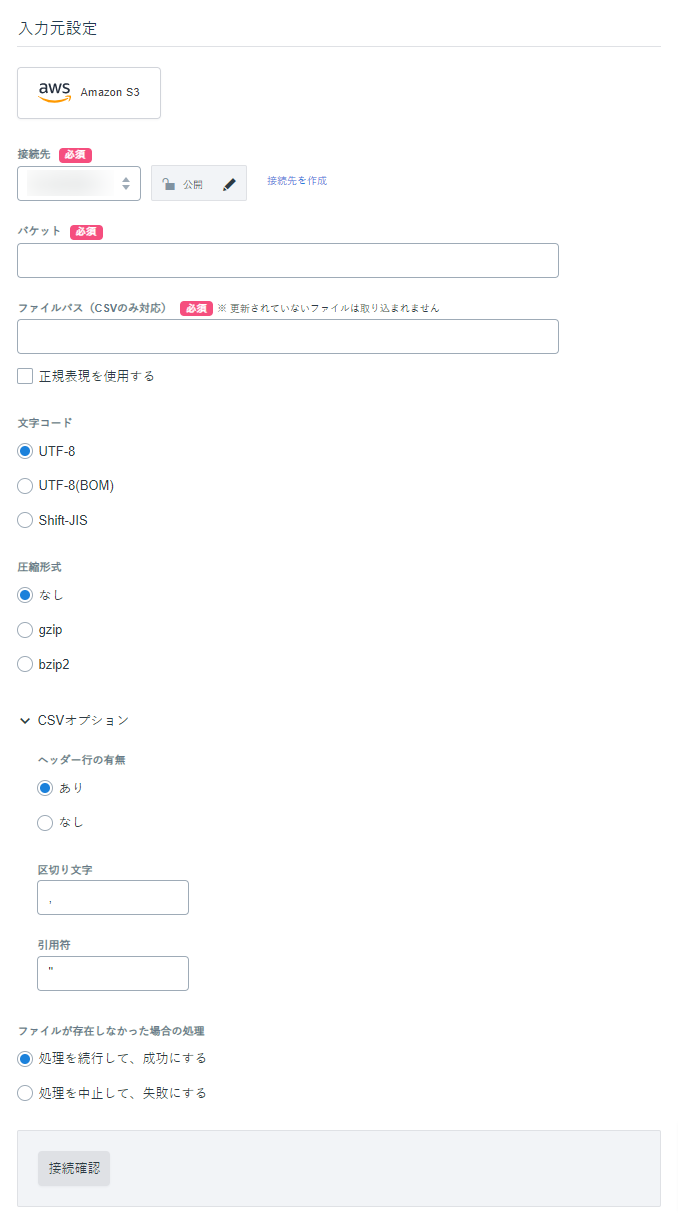This screenshot has height=1230, width=678.
Task: Click the up-down arrows on the 接続先 selector
Action: click(126, 184)
